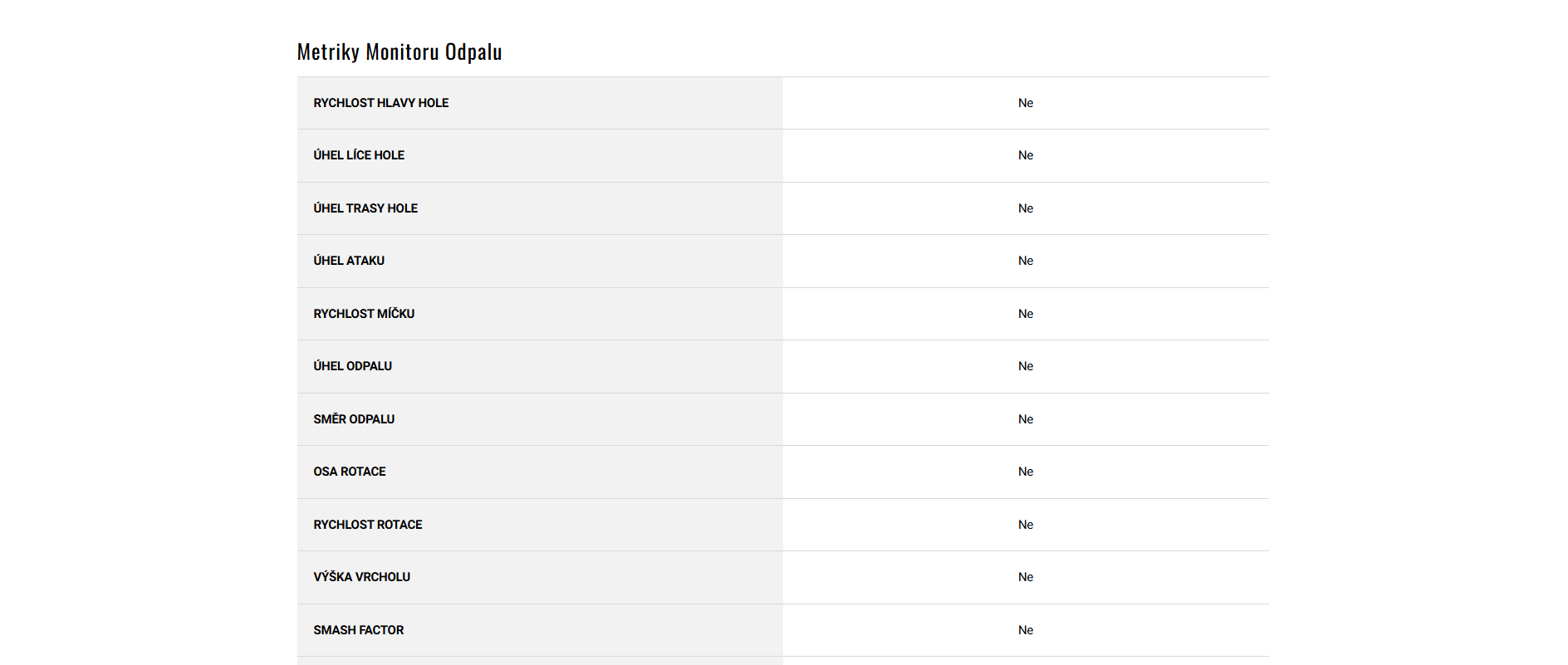The width and height of the screenshot is (1568, 665).
Task: Click the RYCHLOST ROTACE label
Action: tap(367, 525)
